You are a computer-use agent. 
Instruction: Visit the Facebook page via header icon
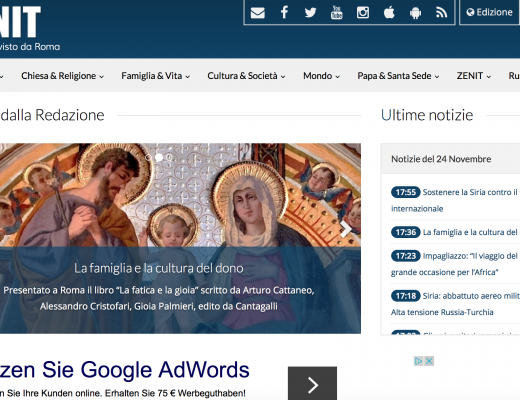(284, 13)
